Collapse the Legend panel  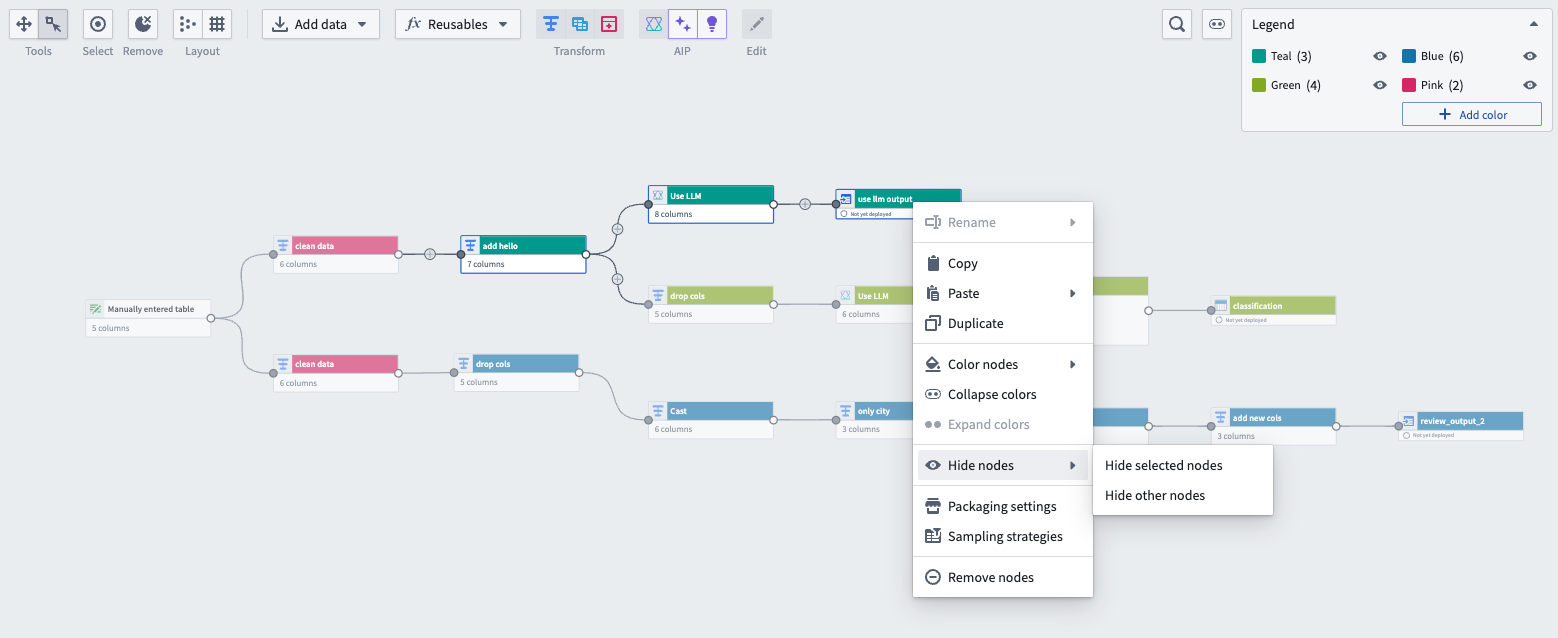pyautogui.click(x=1534, y=24)
